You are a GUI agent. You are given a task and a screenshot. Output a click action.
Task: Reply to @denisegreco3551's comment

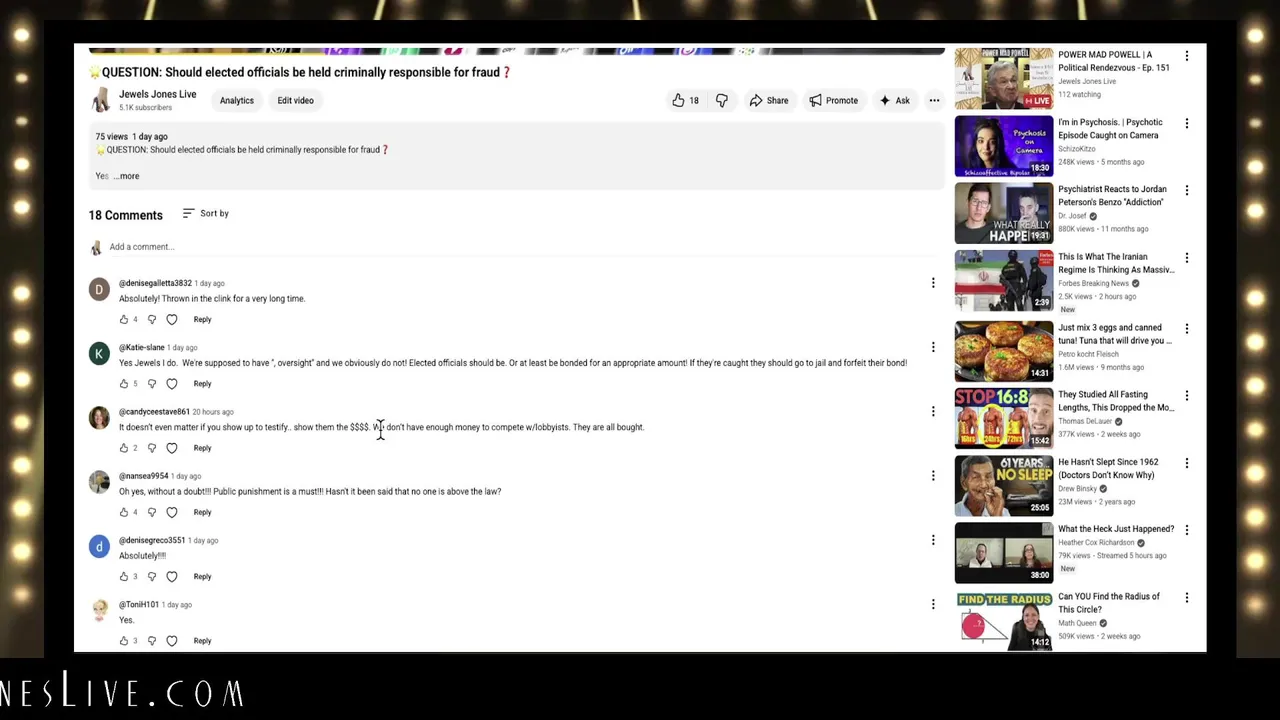click(202, 576)
